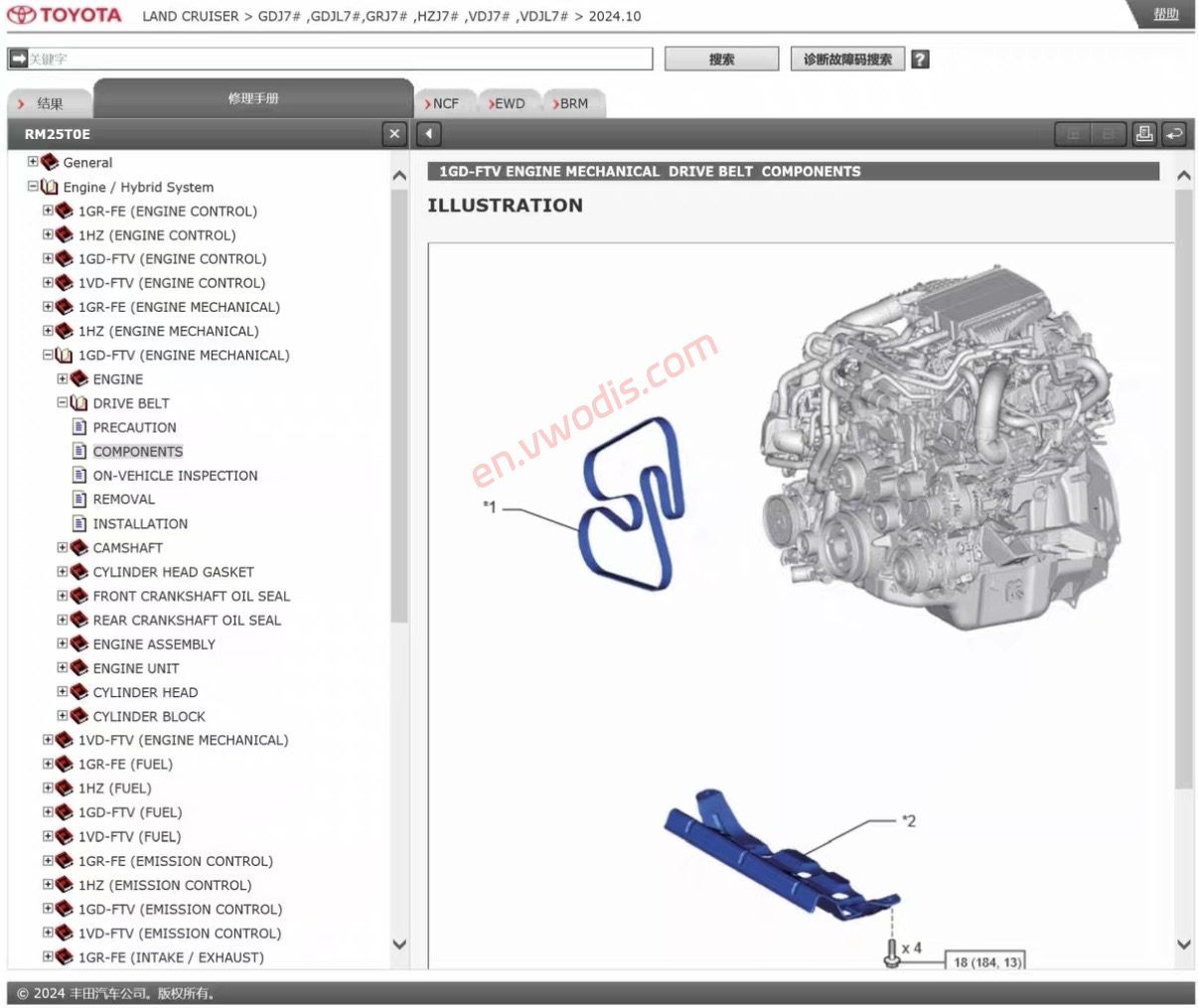Click the content pane scroll-down arrow

coord(1183,944)
